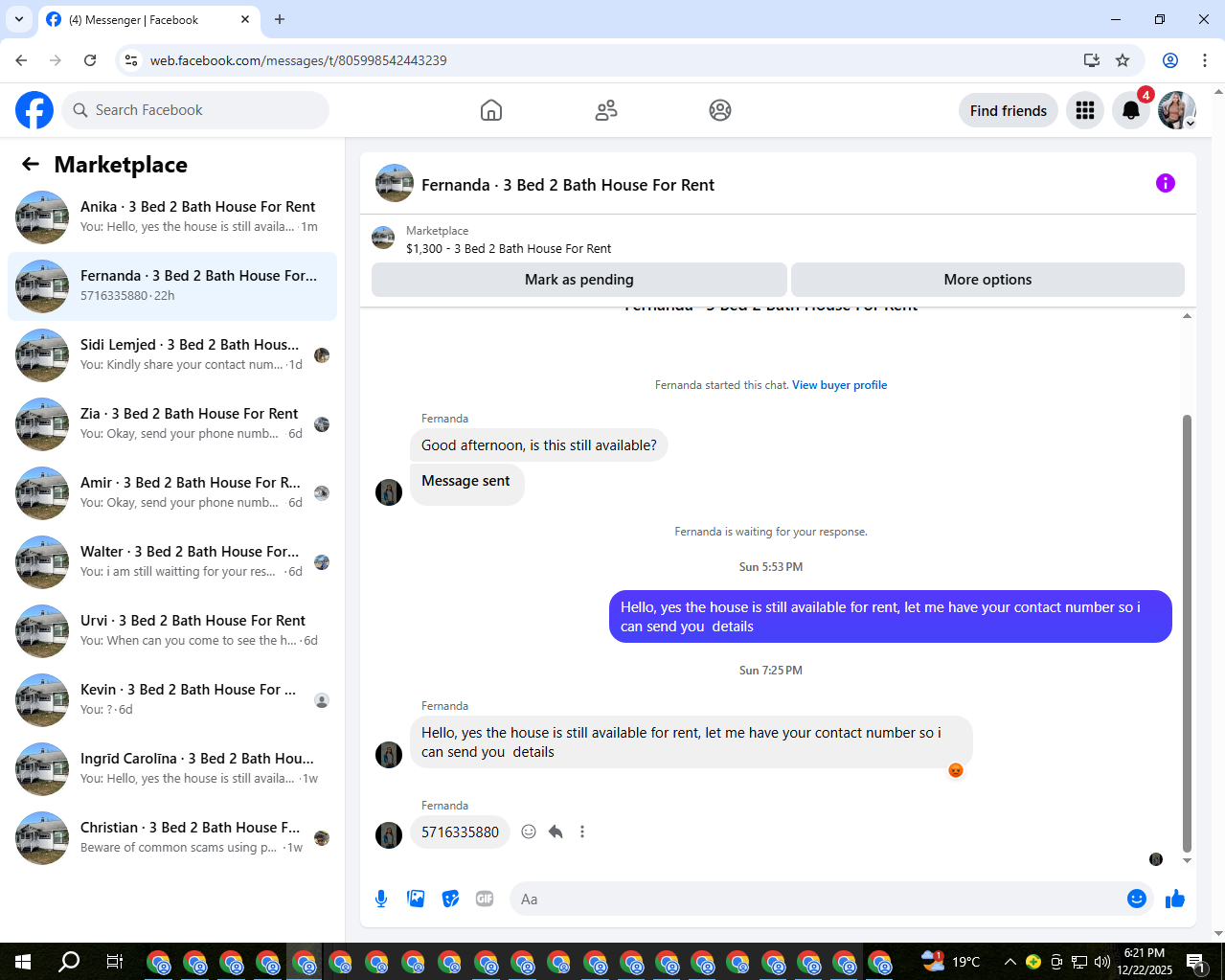The height and width of the screenshot is (980, 1225).
Task: Click Fernanda's header listing thumbnail
Action: pyautogui.click(x=395, y=183)
